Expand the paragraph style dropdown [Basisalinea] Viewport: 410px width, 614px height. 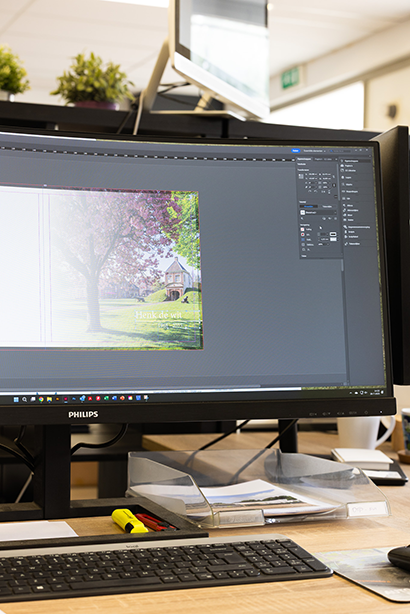[x=318, y=213]
